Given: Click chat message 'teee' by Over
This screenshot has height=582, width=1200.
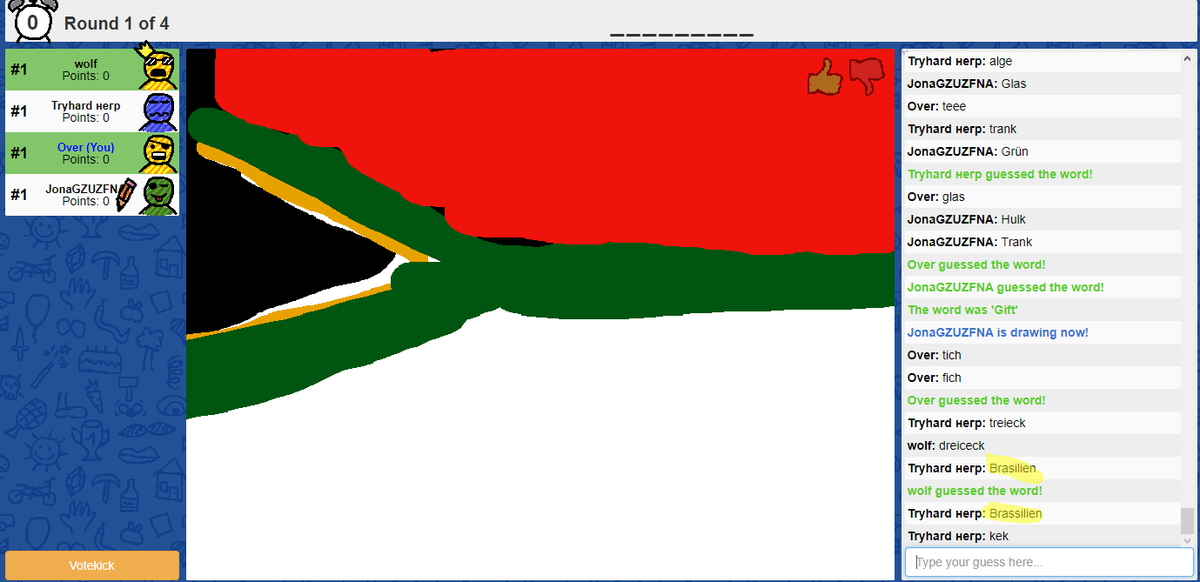Looking at the screenshot, I should (954, 106).
